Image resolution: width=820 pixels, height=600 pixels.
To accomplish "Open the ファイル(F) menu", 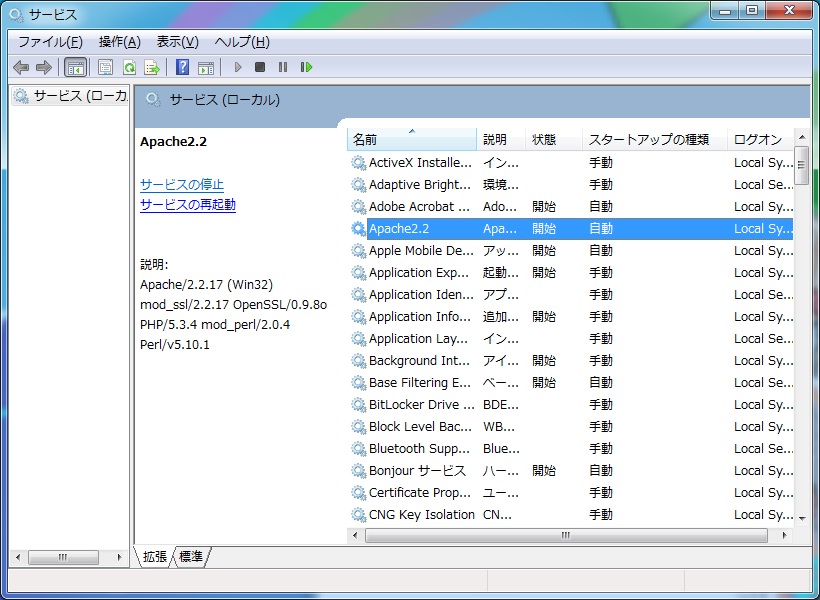I will click(50, 42).
